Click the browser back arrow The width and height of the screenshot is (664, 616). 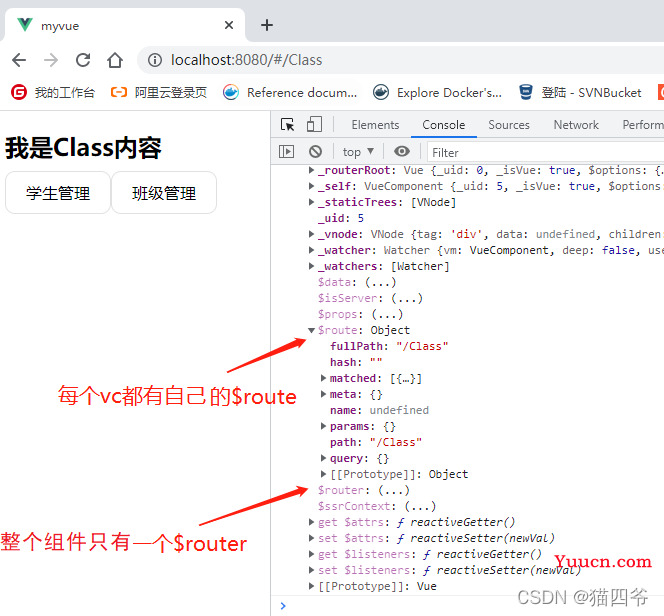(x=19, y=60)
